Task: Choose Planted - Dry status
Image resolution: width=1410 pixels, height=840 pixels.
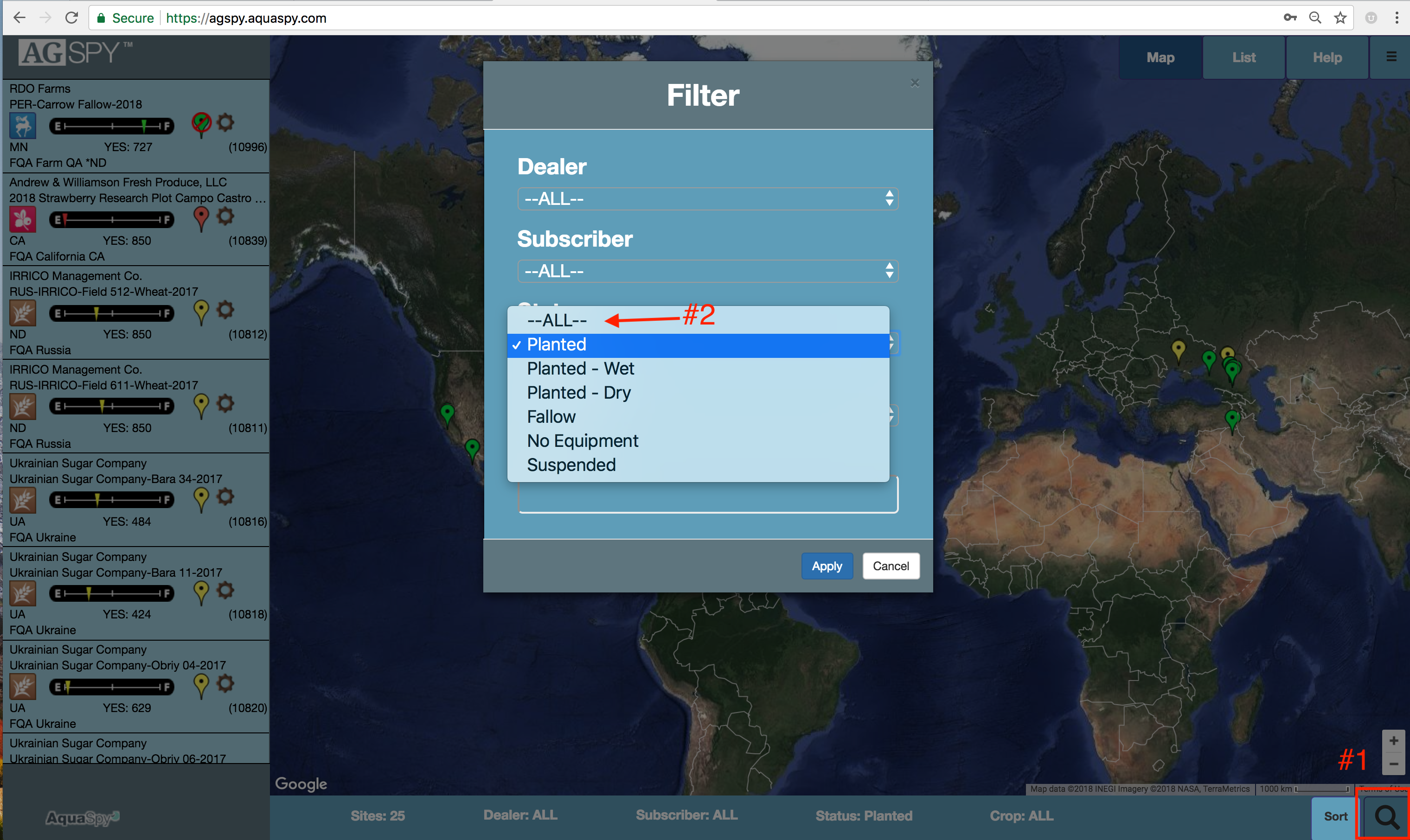Action: tap(698, 393)
